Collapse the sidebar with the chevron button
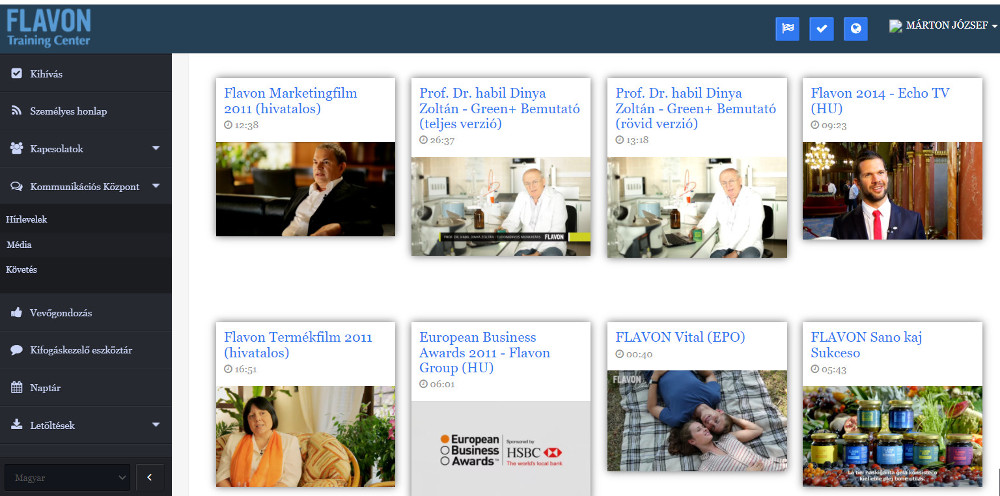 point(149,478)
